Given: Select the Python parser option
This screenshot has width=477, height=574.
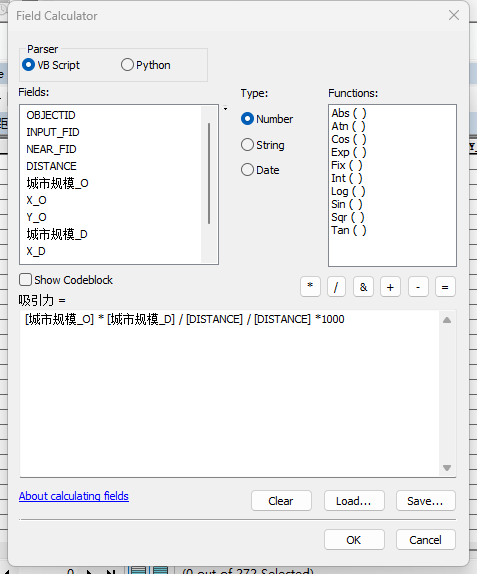Looking at the screenshot, I should tap(146, 65).
